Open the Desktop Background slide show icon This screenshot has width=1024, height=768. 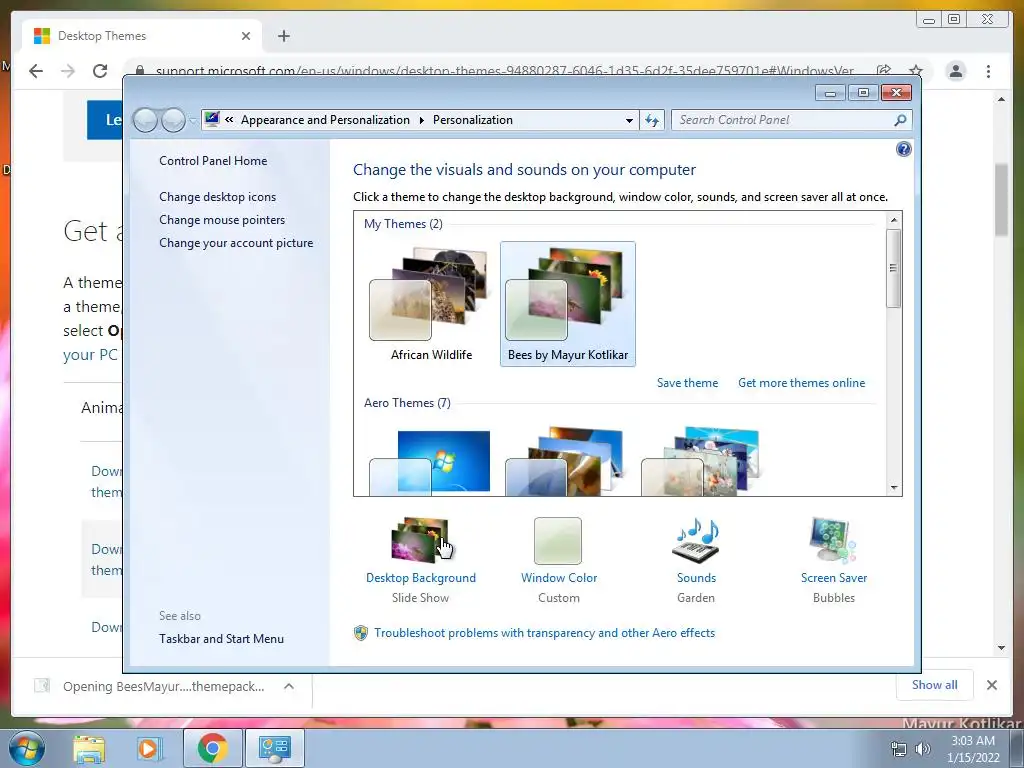(420, 540)
